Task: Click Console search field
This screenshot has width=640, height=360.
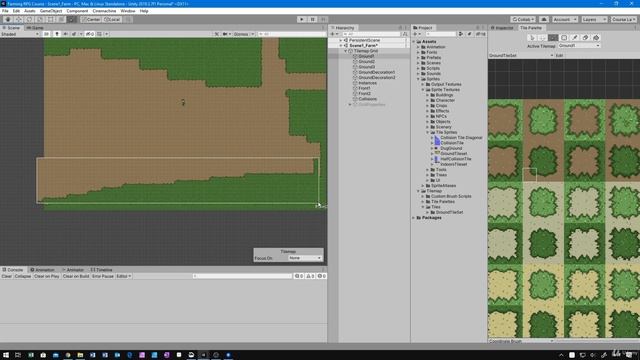Action: click(242, 276)
